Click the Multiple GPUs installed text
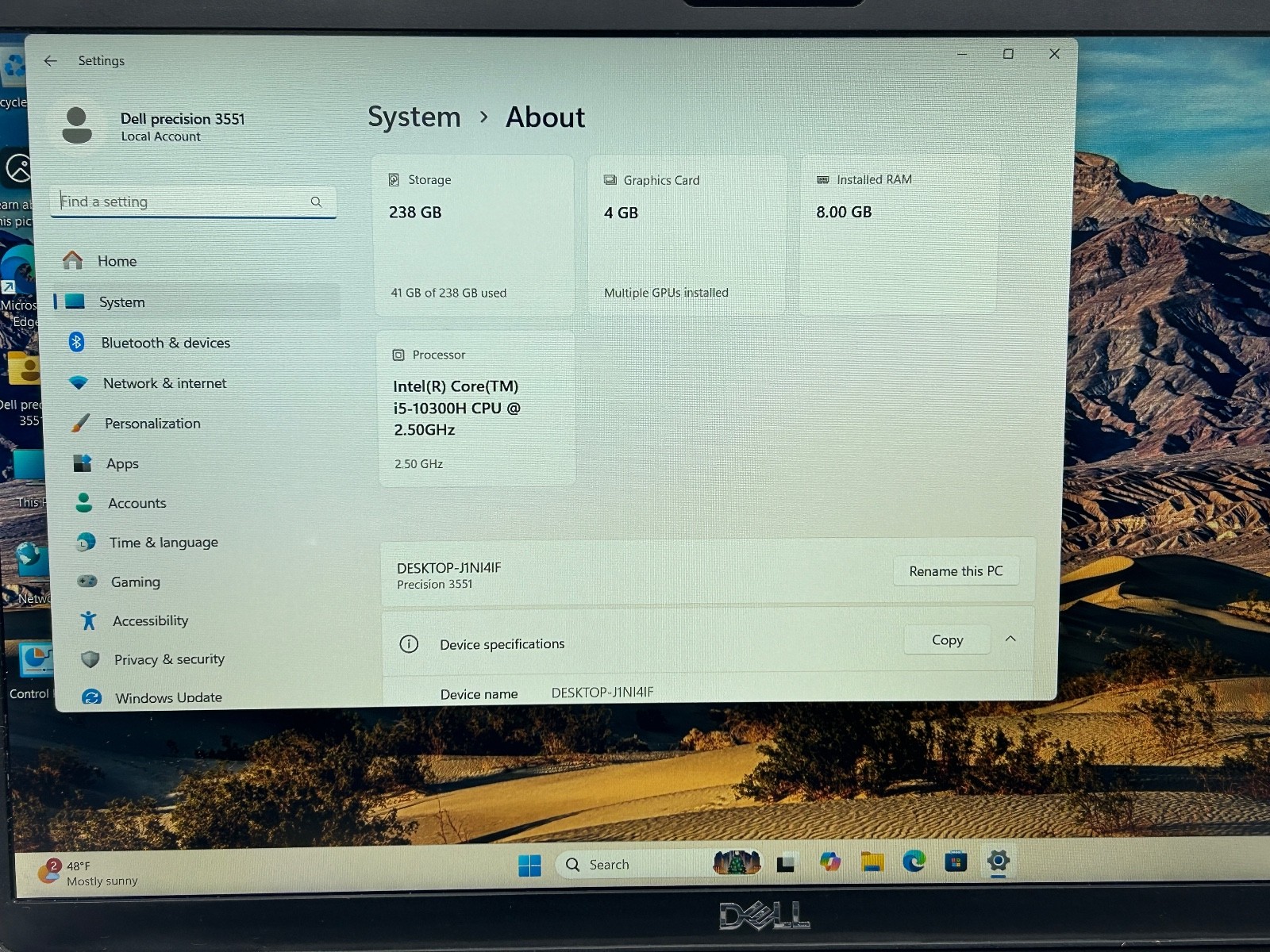This screenshot has height=952, width=1270. pos(666,293)
